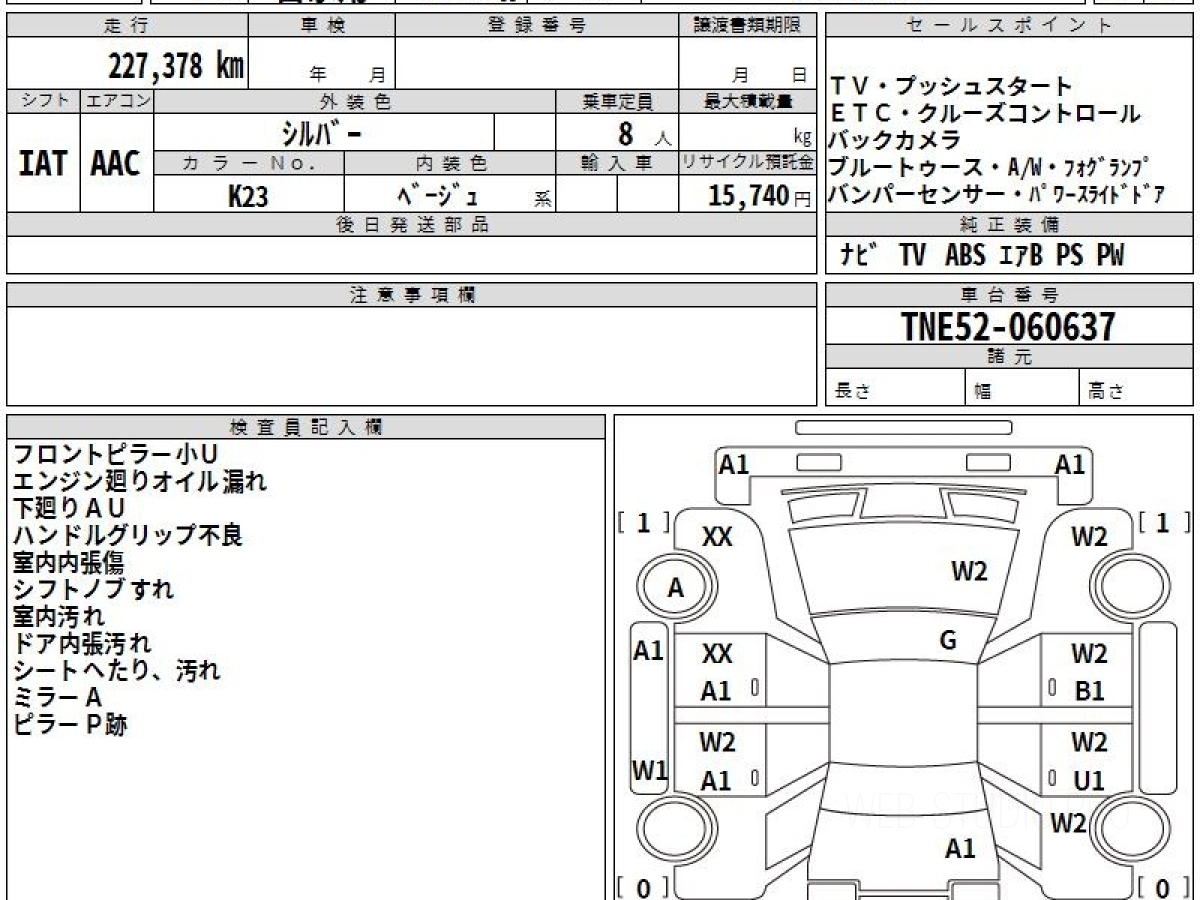This screenshot has height=900, width=1200.
Task: Click the U1 damage mark on the diagram
Action: (x=1089, y=781)
